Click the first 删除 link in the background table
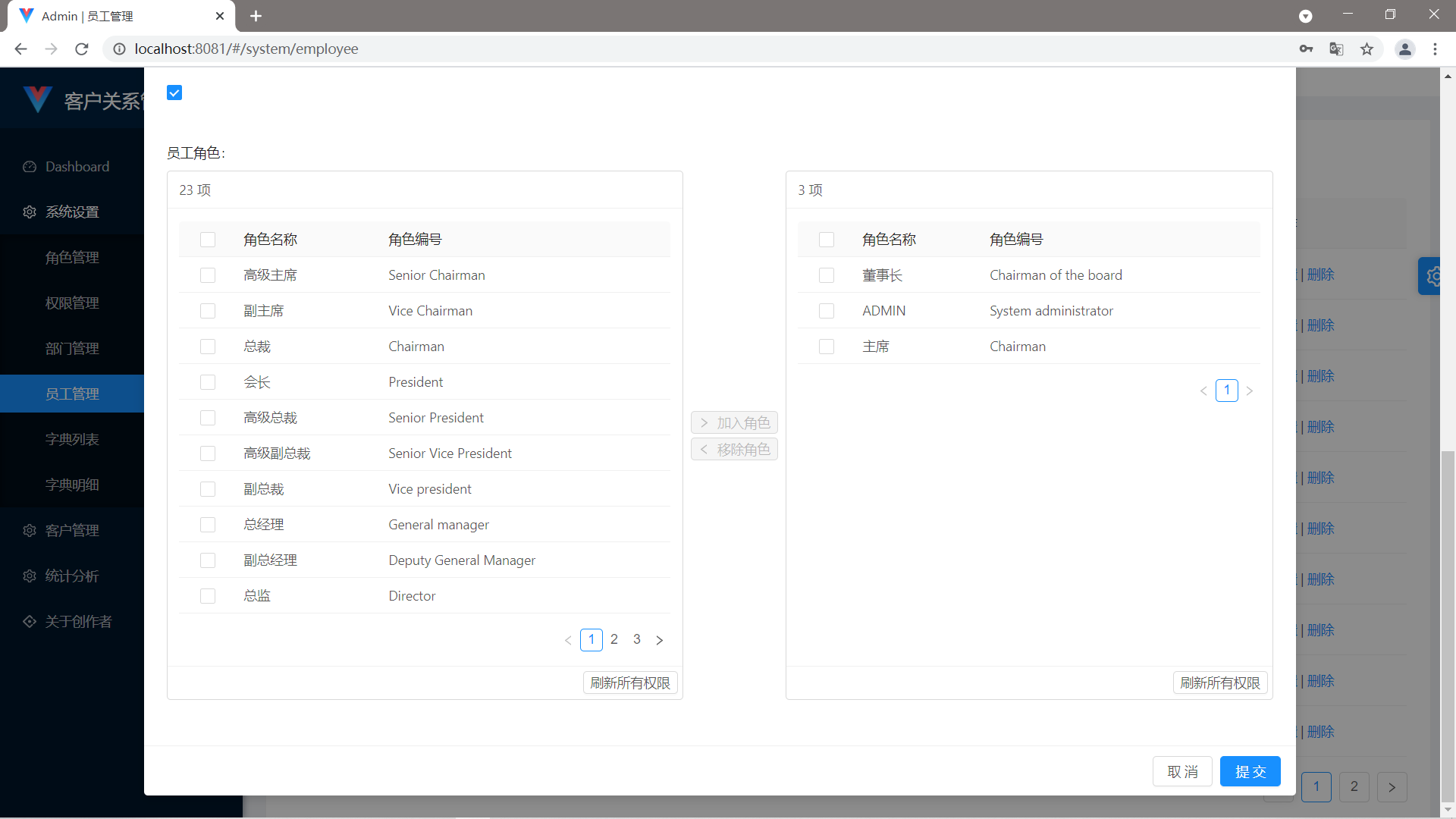 coord(1320,275)
